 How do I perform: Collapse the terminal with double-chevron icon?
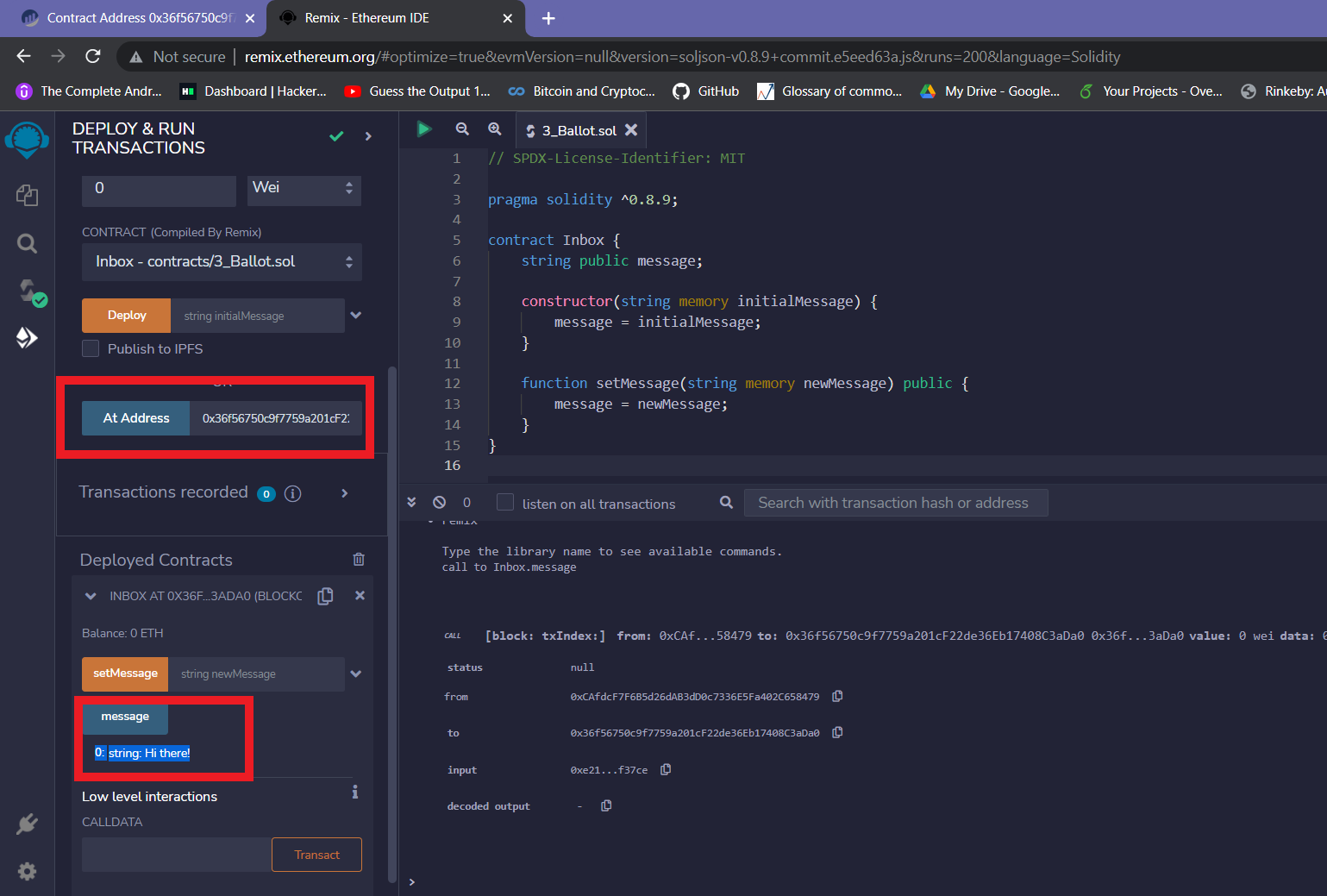coord(411,502)
